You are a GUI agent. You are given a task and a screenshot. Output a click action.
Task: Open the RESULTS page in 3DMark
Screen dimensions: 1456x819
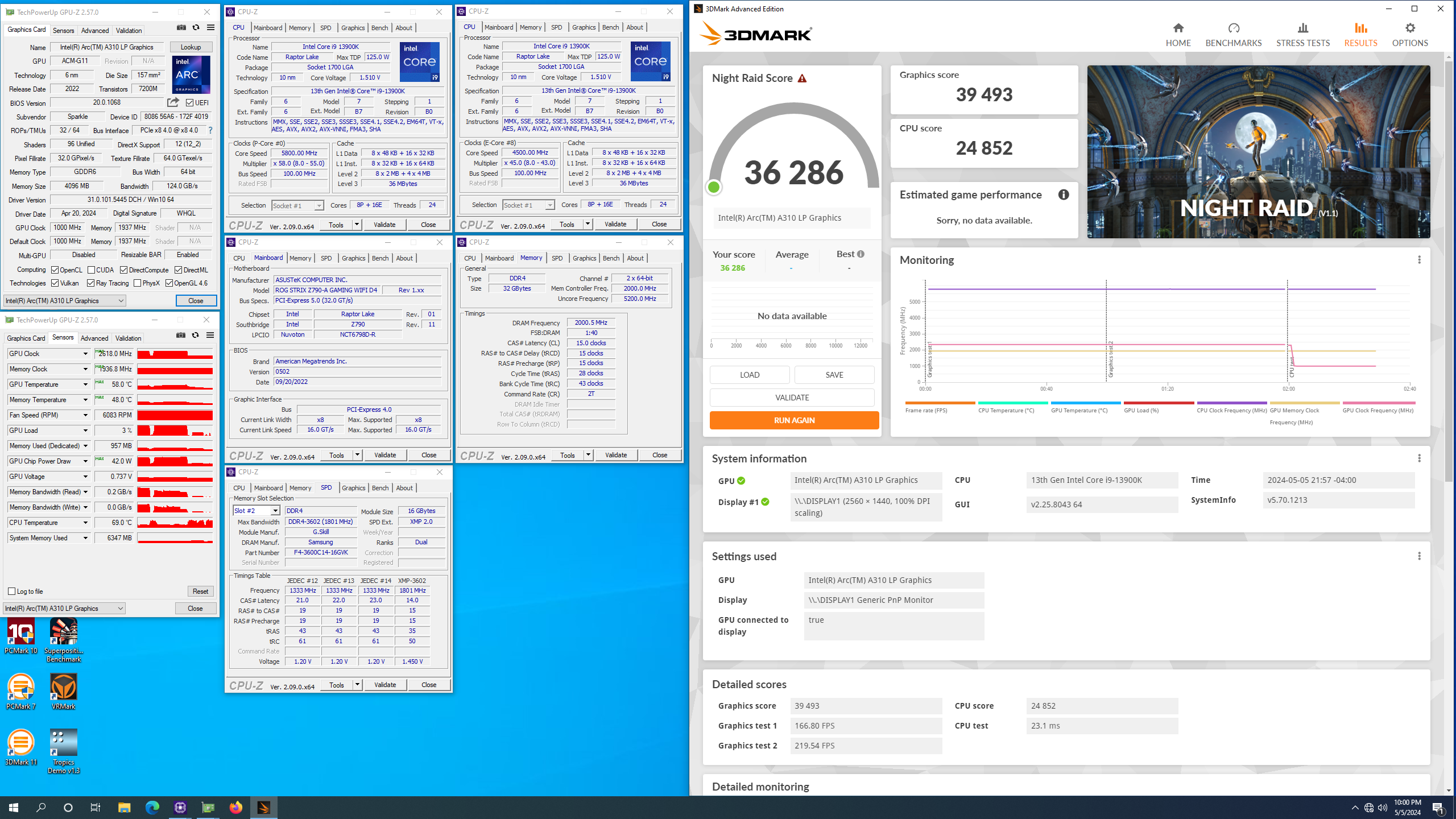click(1360, 35)
